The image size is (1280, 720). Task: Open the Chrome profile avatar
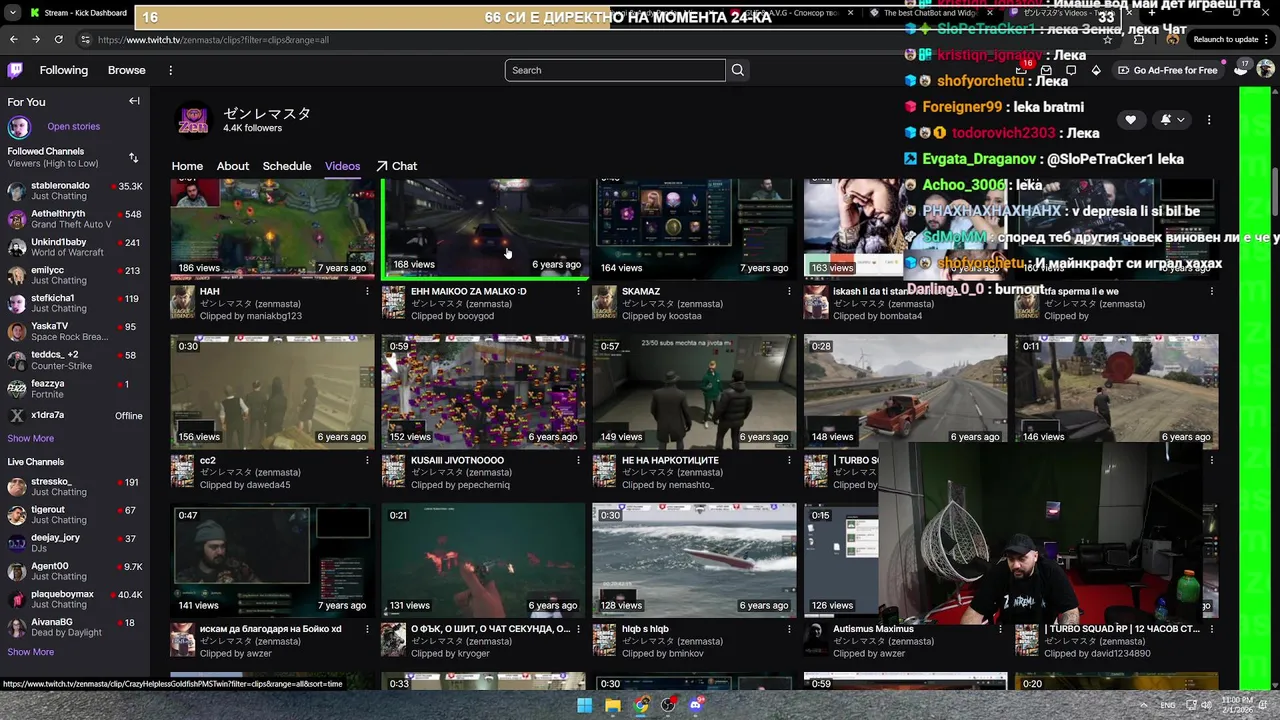pos(1172,39)
